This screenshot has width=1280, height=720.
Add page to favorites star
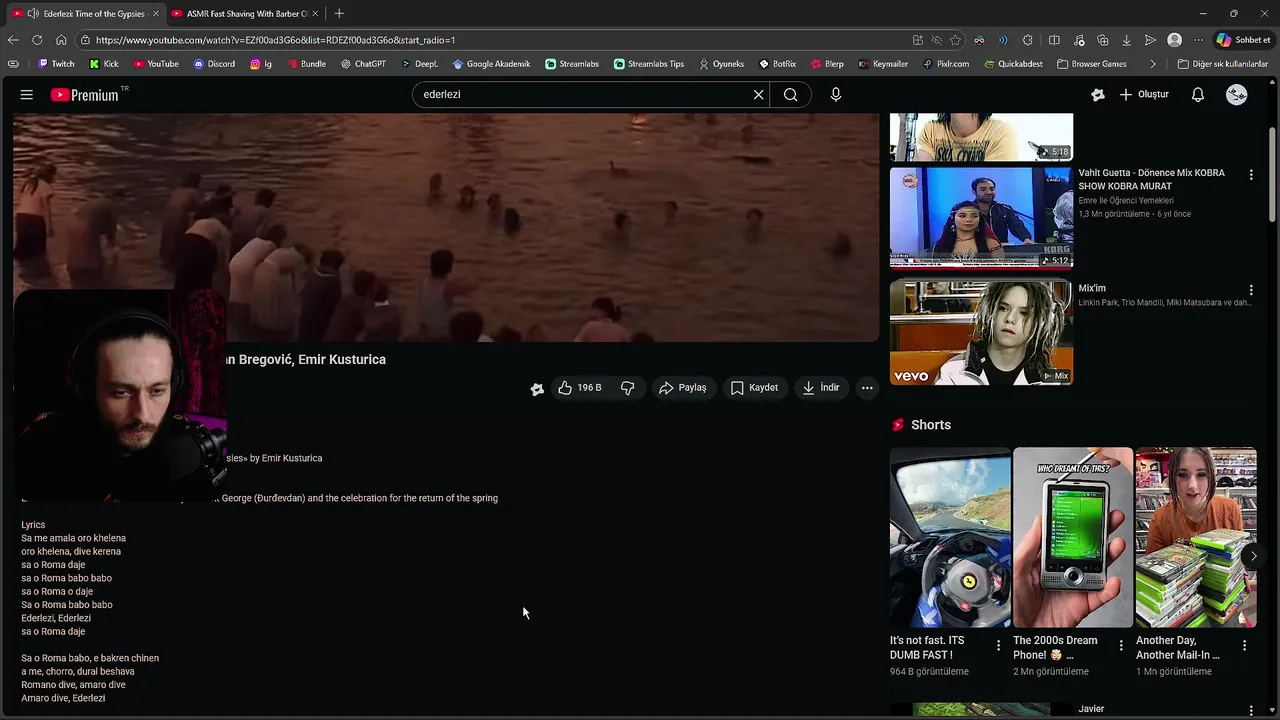(955, 40)
